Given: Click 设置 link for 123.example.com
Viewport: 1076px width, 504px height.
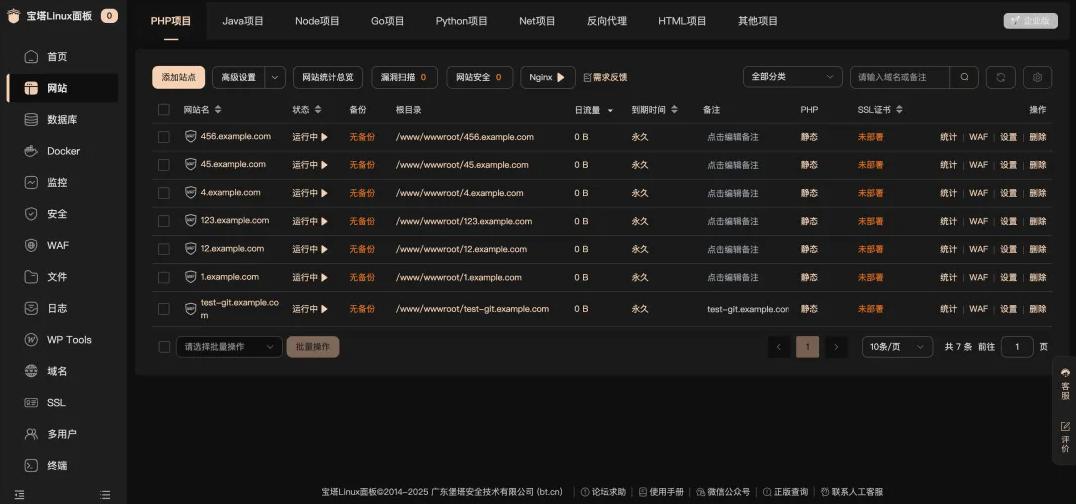Looking at the screenshot, I should [1008, 221].
